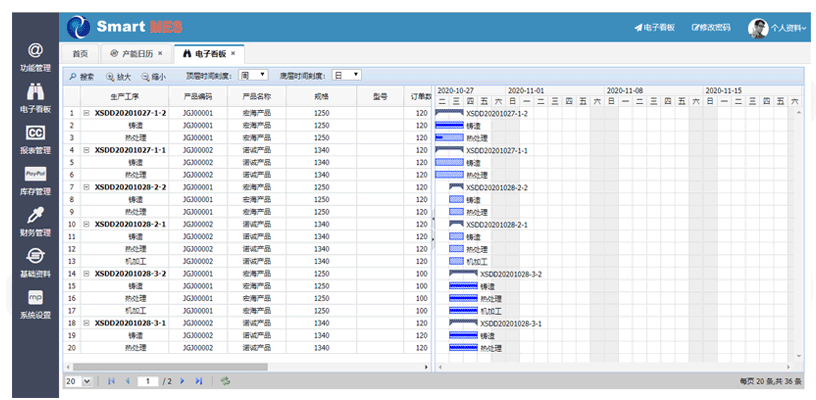Viewport: 816px width, 400px height.
Task: Jump to the last page of results
Action: (x=199, y=381)
